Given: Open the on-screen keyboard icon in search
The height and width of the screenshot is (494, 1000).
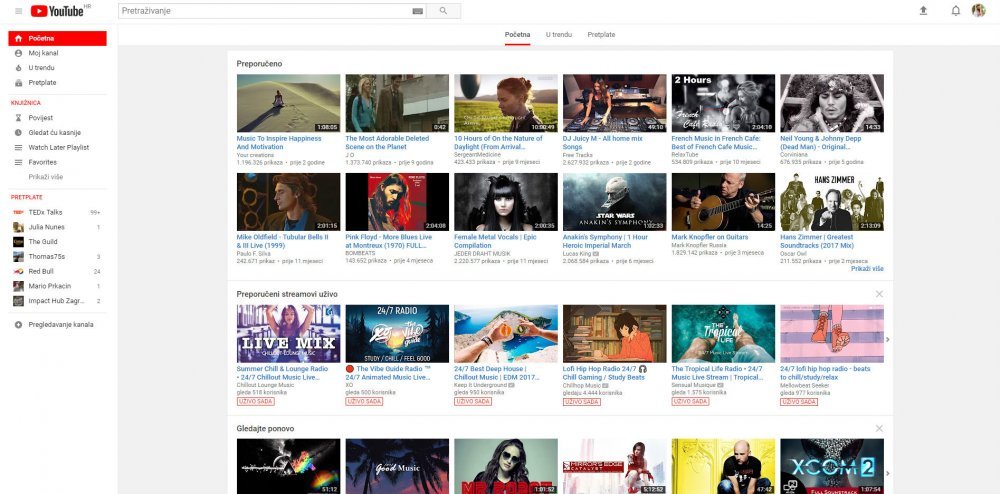Looking at the screenshot, I should [x=418, y=11].
